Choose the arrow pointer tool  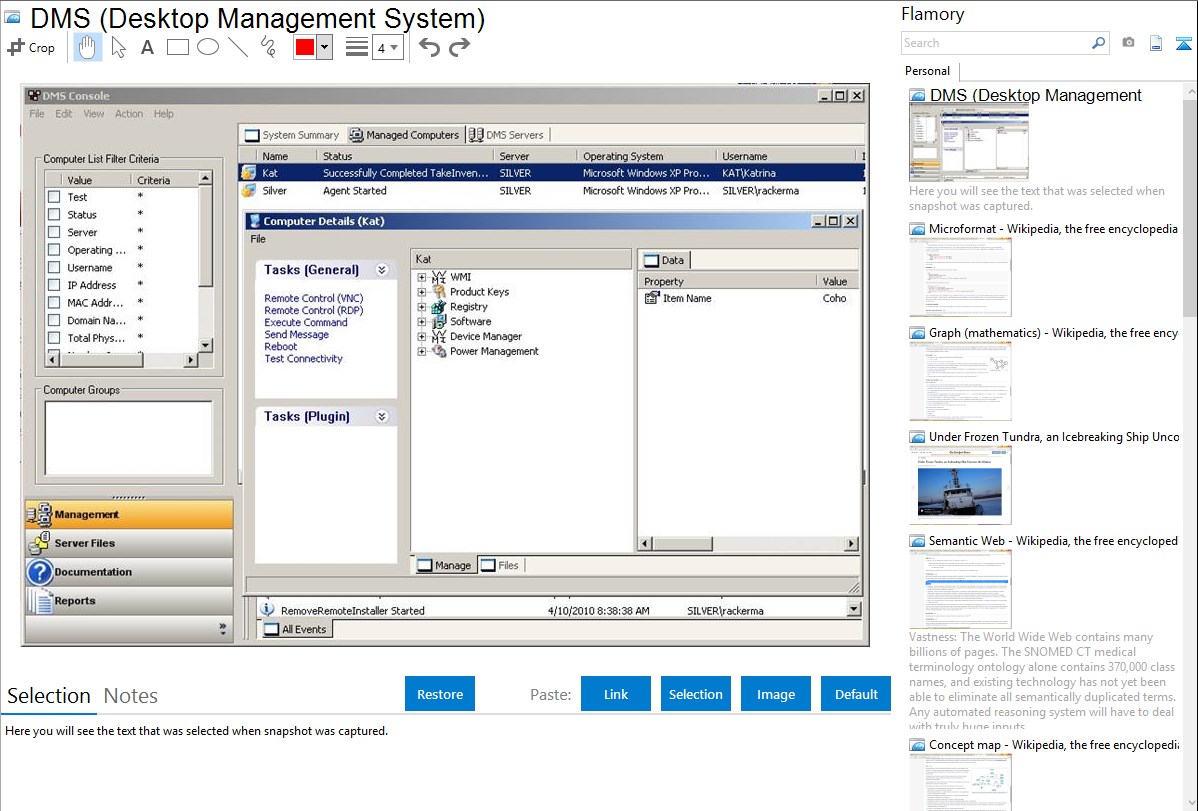click(x=118, y=47)
